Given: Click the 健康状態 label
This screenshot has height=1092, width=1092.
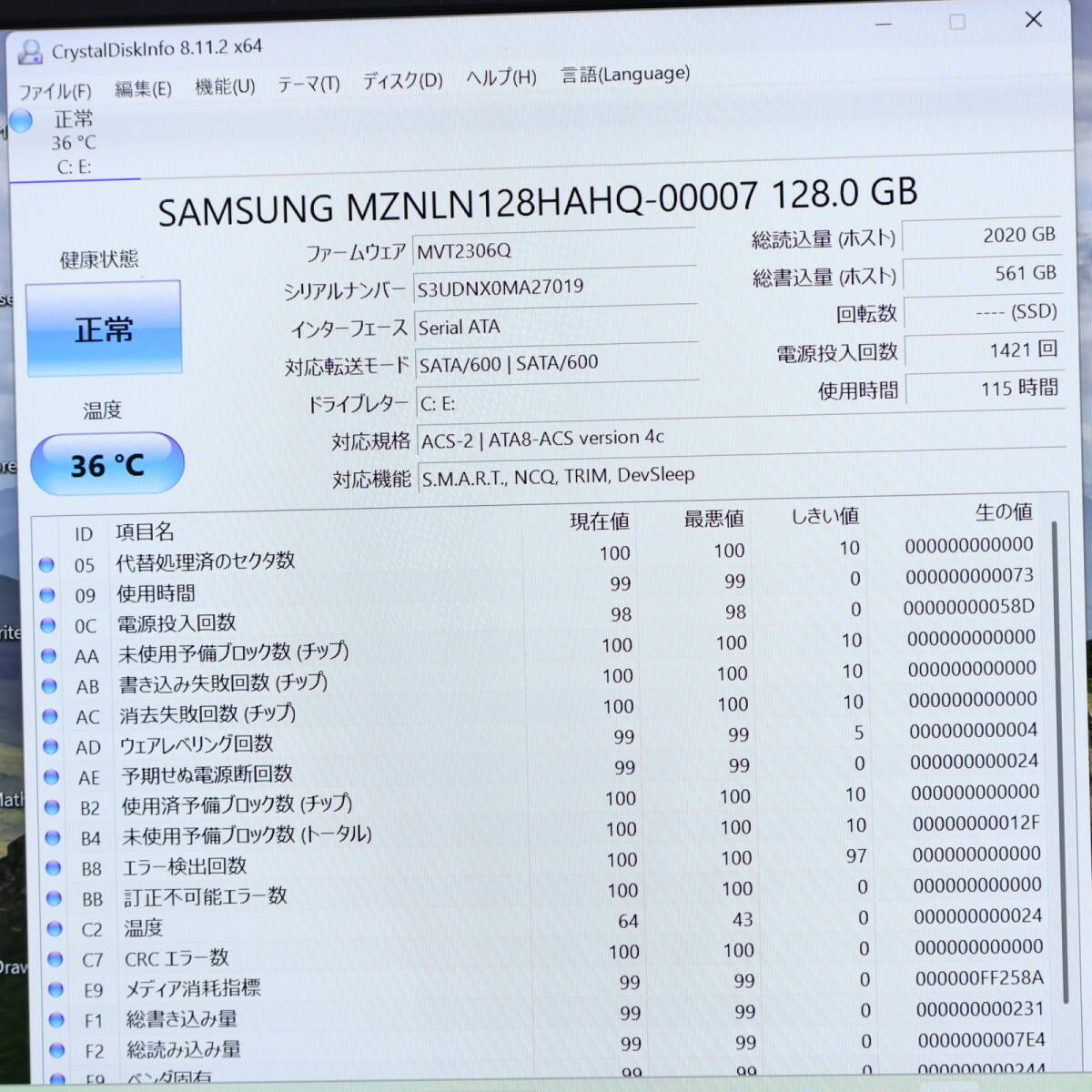Looking at the screenshot, I should (x=99, y=259).
